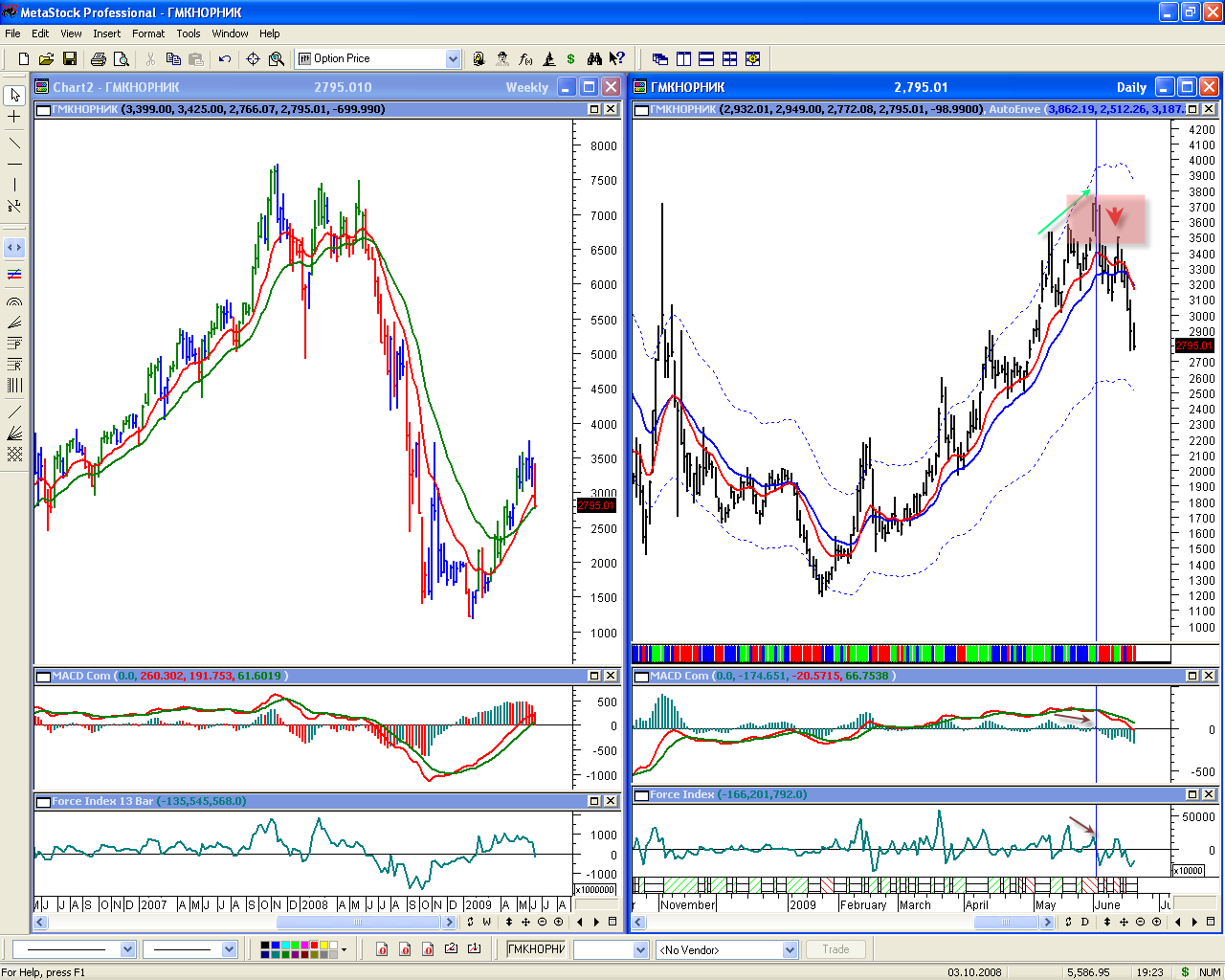1225x980 pixels.
Task: Open the Insert menu
Action: (107, 33)
